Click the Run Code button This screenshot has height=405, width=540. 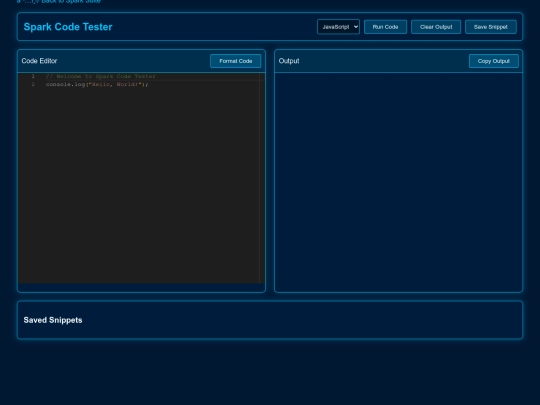pos(385,27)
